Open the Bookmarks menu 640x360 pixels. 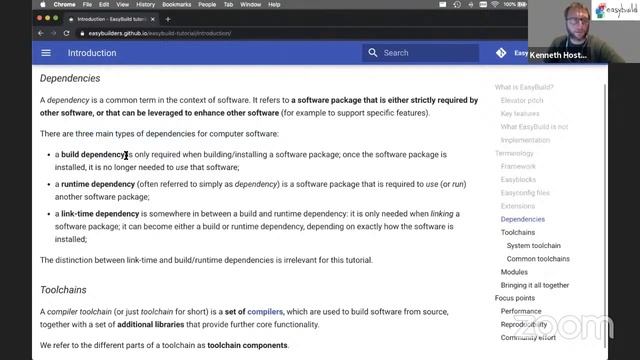pos(177,4)
